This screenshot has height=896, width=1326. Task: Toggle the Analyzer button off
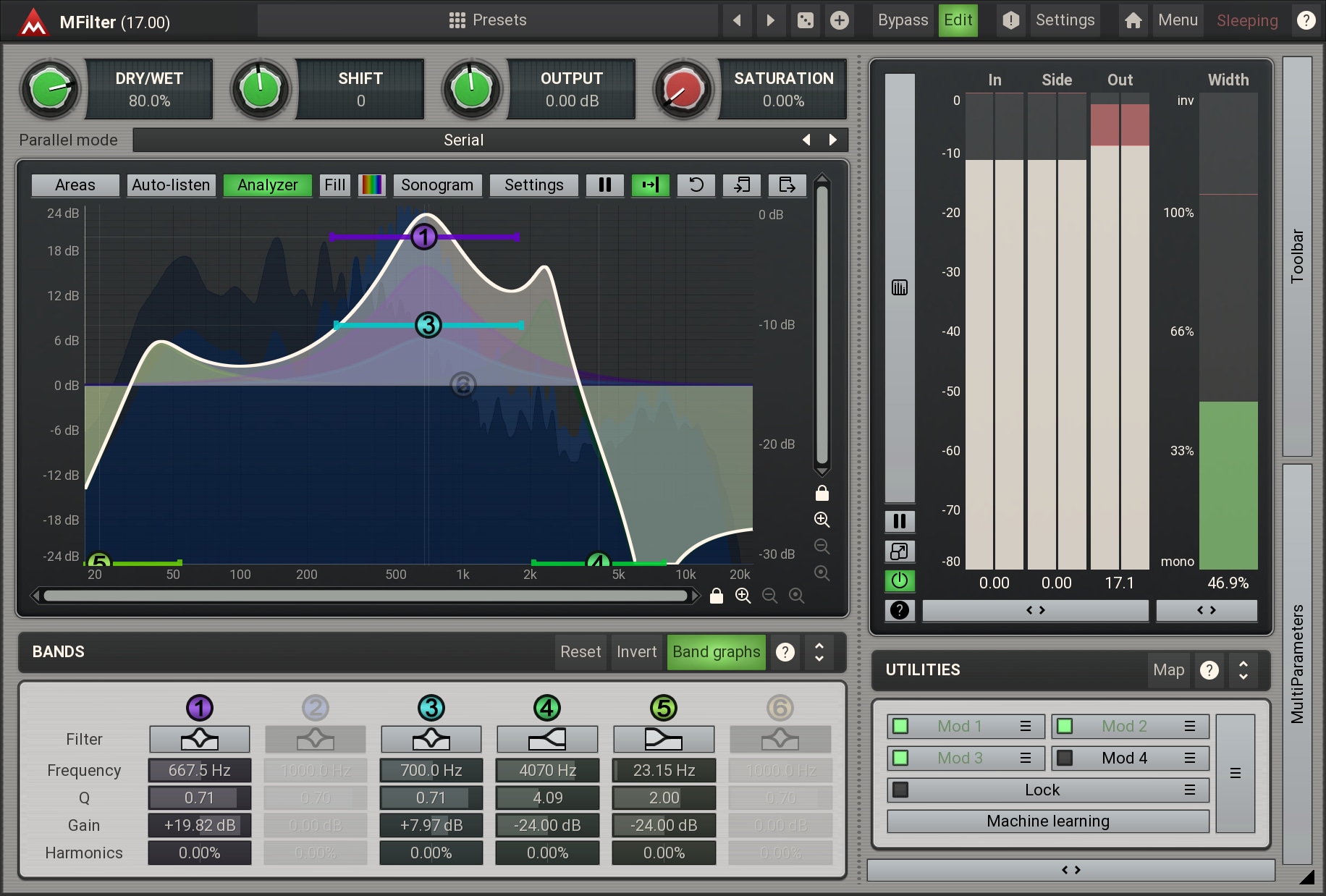click(x=267, y=185)
